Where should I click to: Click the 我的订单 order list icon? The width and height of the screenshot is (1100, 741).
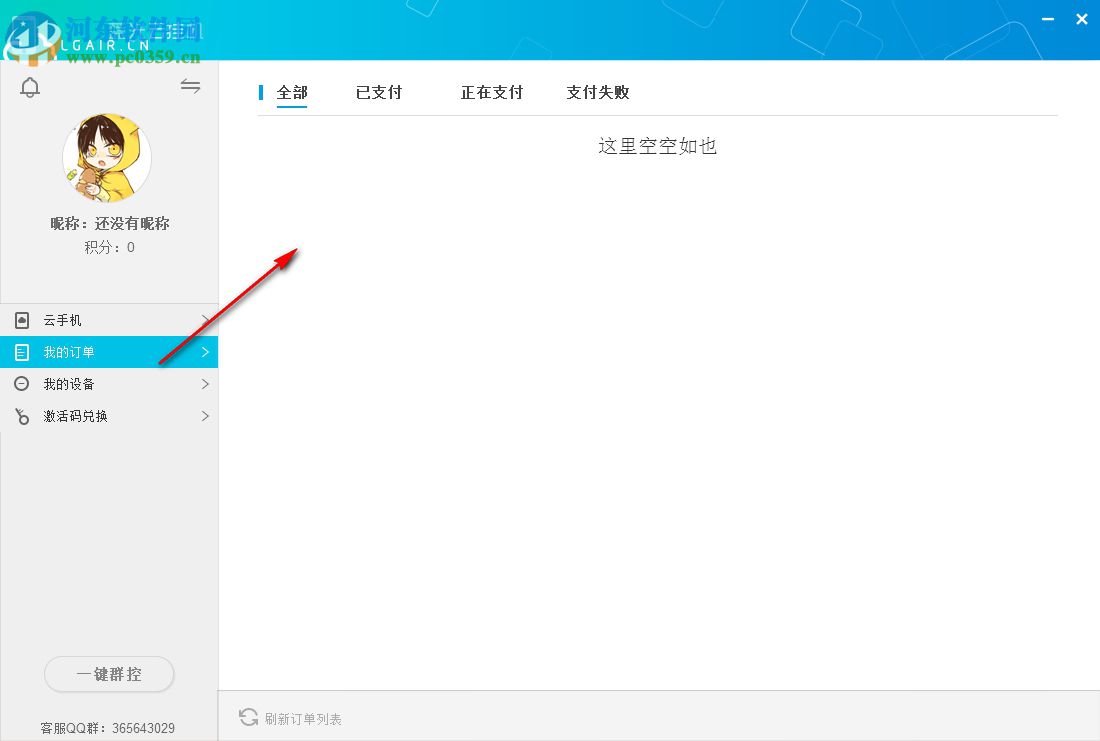[x=22, y=352]
